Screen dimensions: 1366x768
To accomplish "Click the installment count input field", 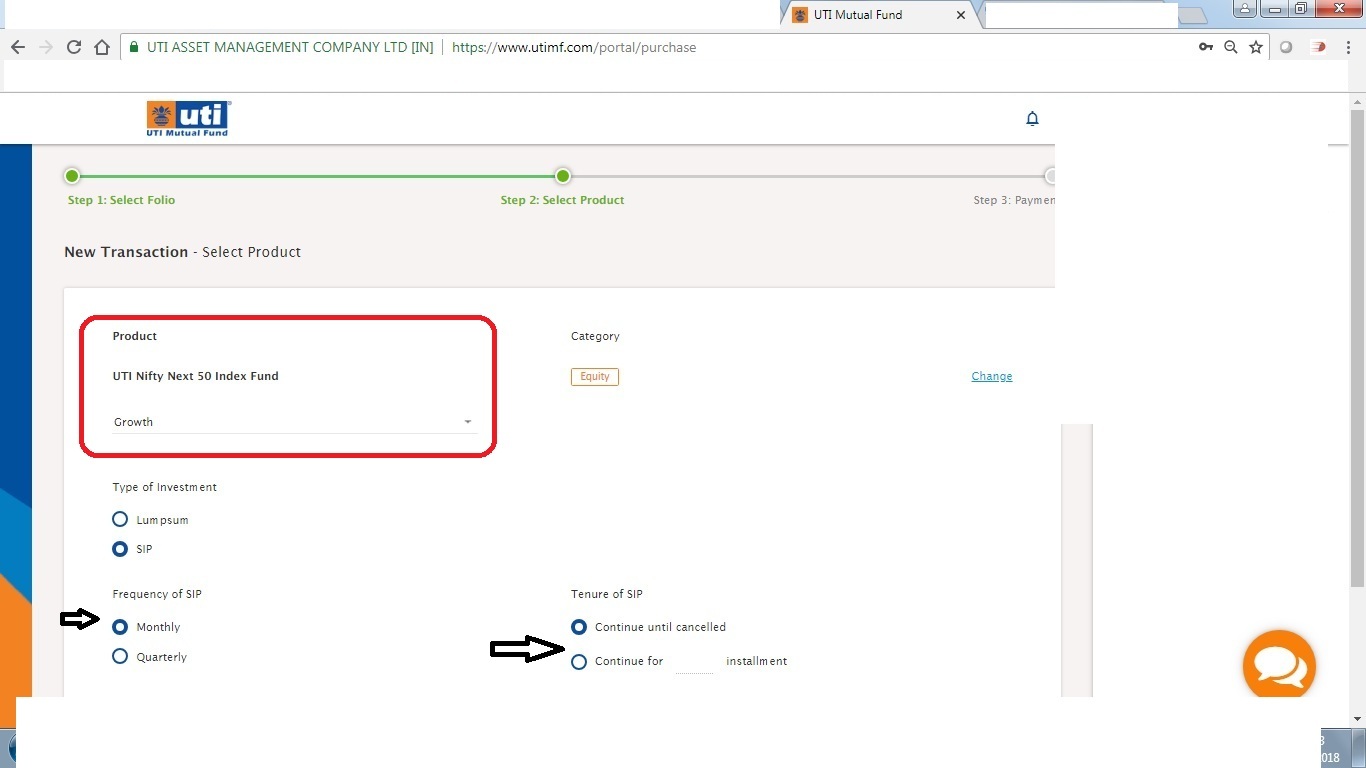I will pos(695,662).
